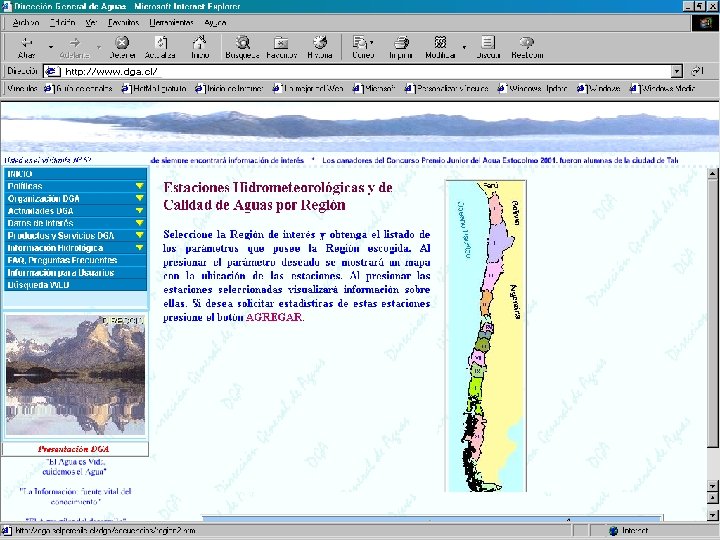The width and height of the screenshot is (720, 540).
Task: Open the address bar dropdown arrow
Action: [676, 71]
